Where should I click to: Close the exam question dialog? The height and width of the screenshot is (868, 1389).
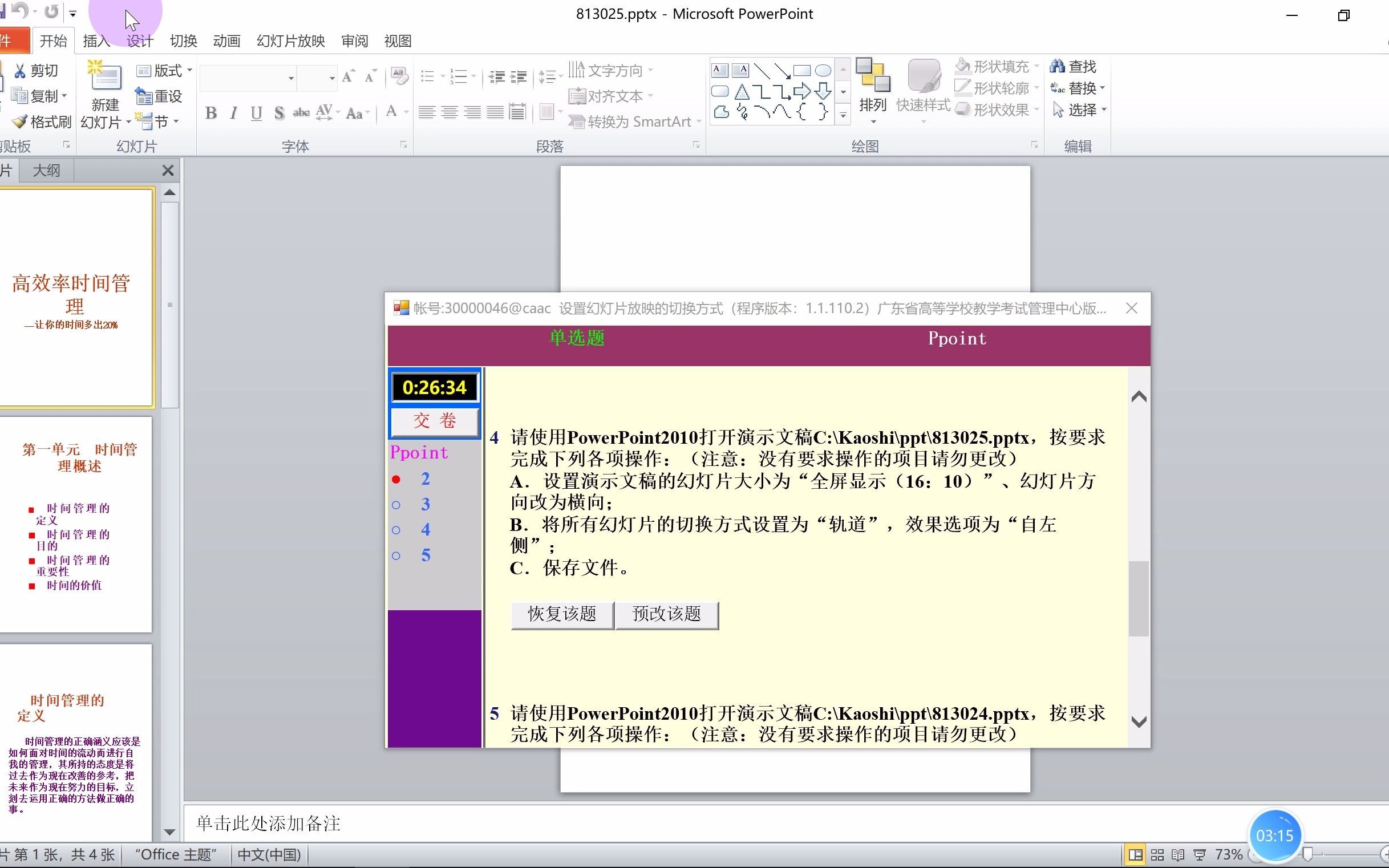(x=1131, y=309)
